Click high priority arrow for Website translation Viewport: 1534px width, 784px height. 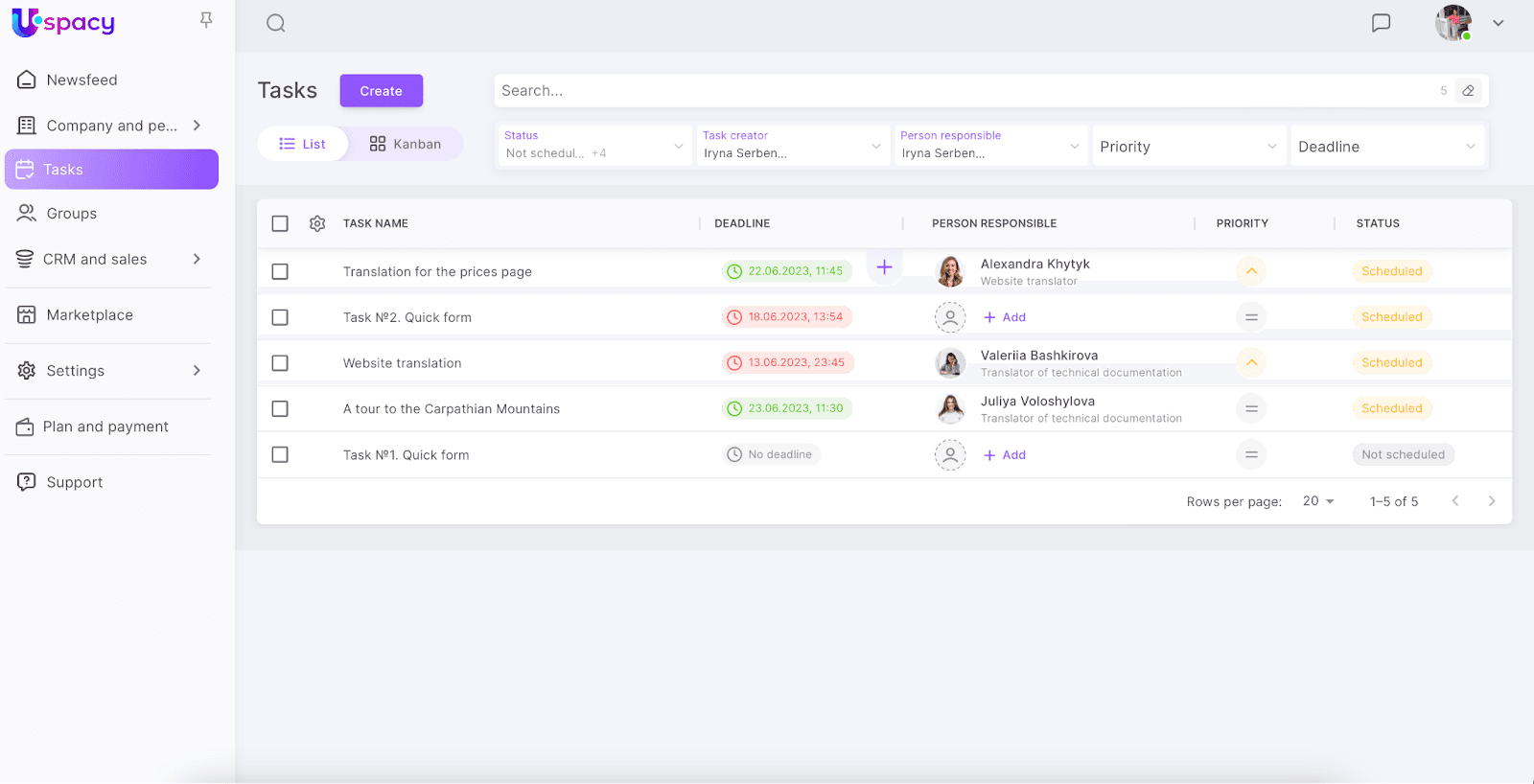[1251, 363]
